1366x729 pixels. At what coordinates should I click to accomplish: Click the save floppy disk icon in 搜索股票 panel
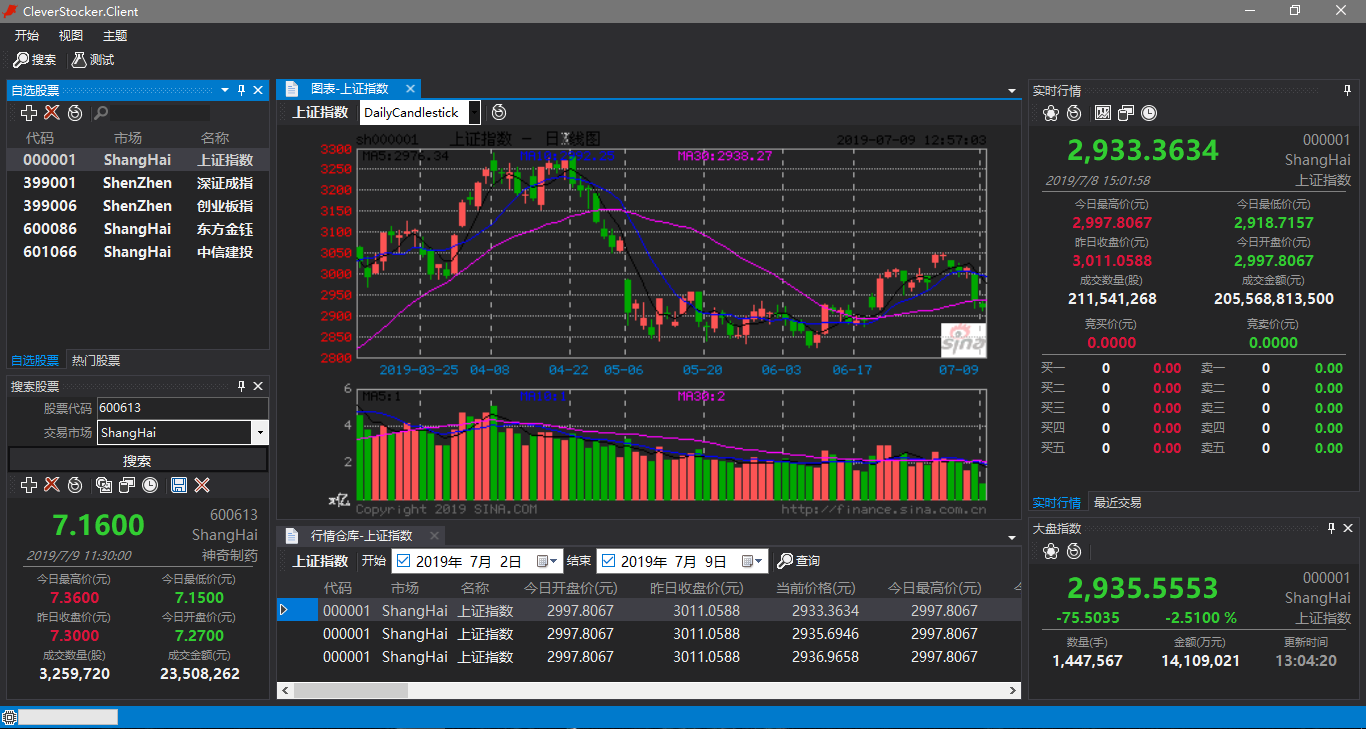tap(179, 485)
